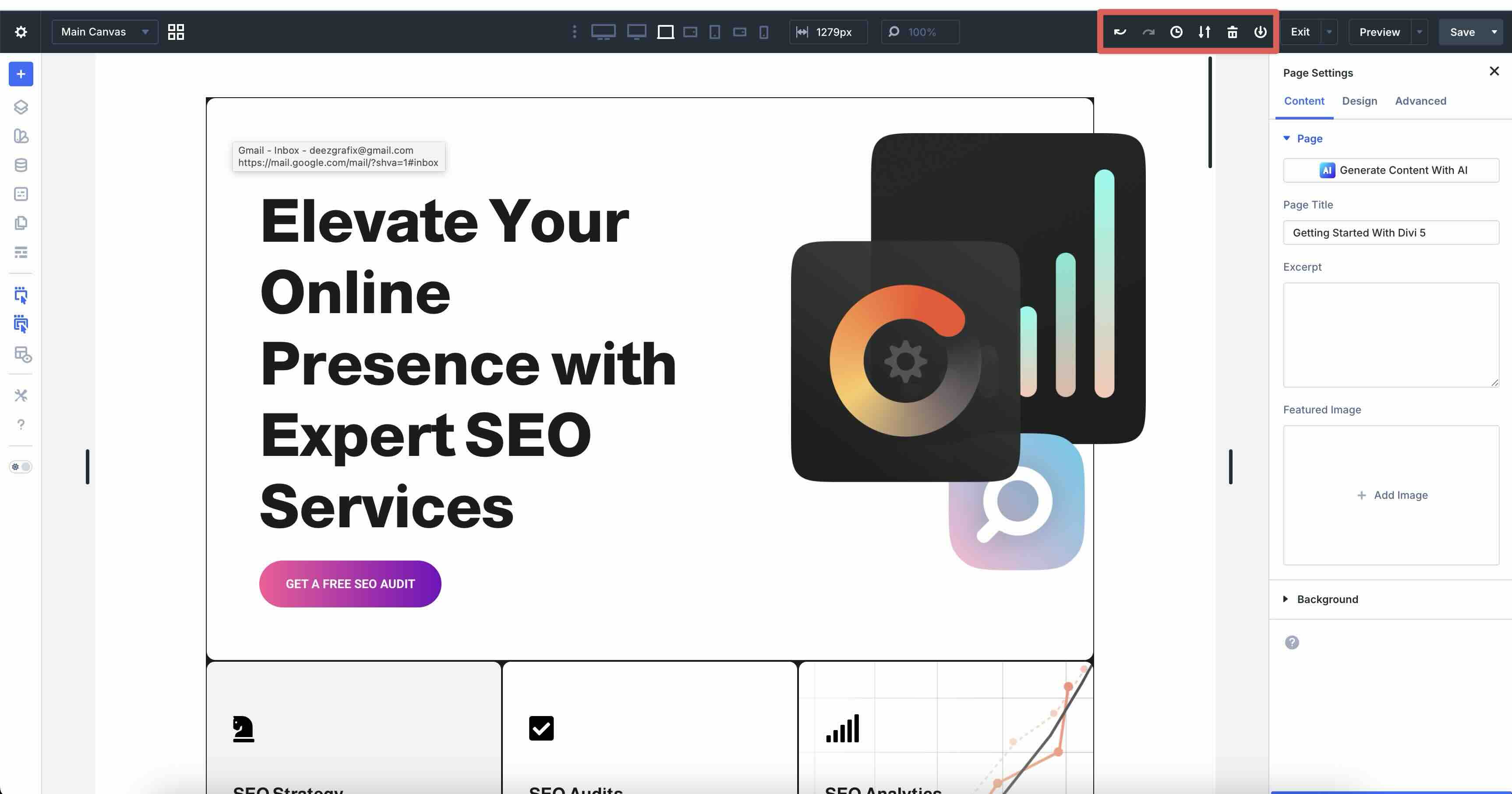Open the Main Canvas dropdown
The width and height of the screenshot is (1512, 794).
pos(105,32)
